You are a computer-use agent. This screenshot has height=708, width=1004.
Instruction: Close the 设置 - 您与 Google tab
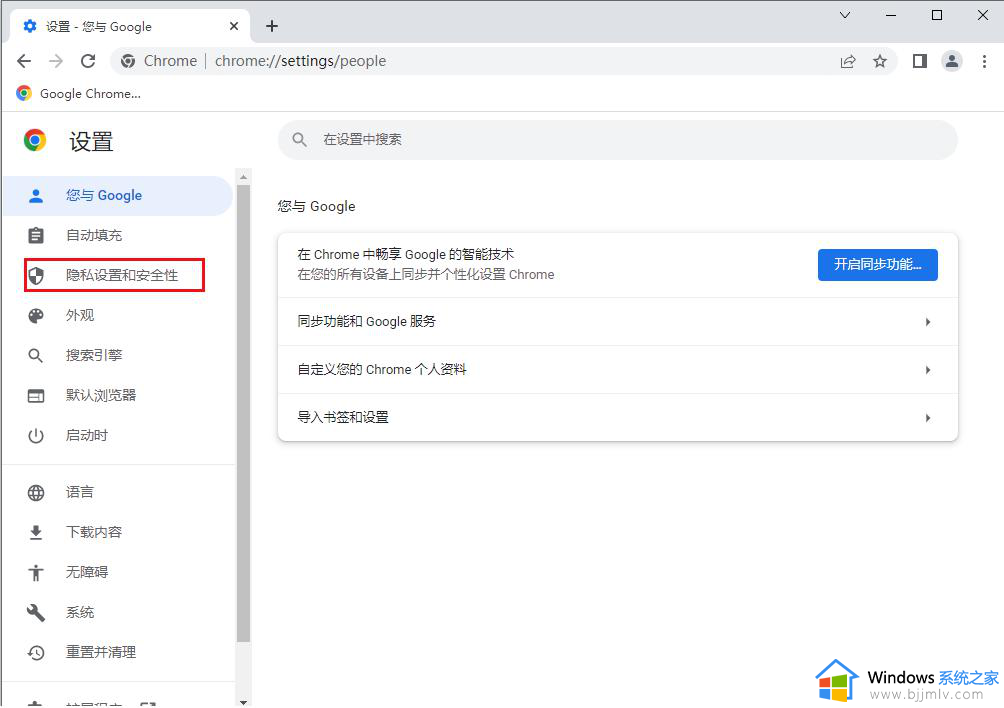point(234,26)
